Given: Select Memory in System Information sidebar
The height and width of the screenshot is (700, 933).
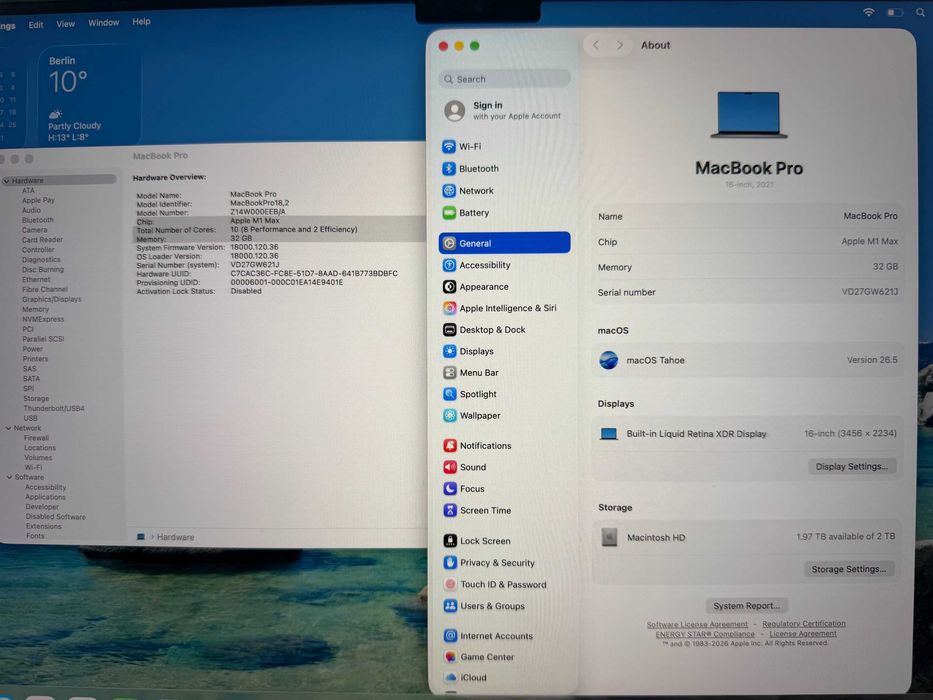Looking at the screenshot, I should coord(36,310).
